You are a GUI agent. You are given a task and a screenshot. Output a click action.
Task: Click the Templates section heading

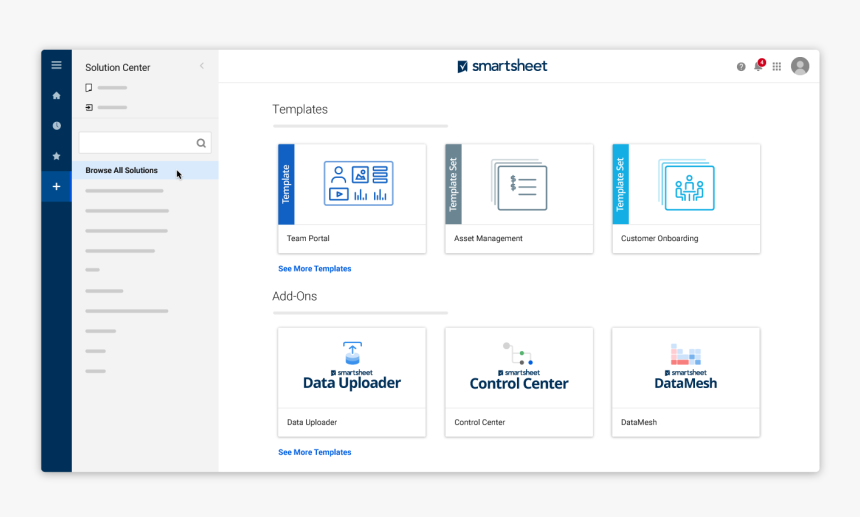(x=300, y=109)
